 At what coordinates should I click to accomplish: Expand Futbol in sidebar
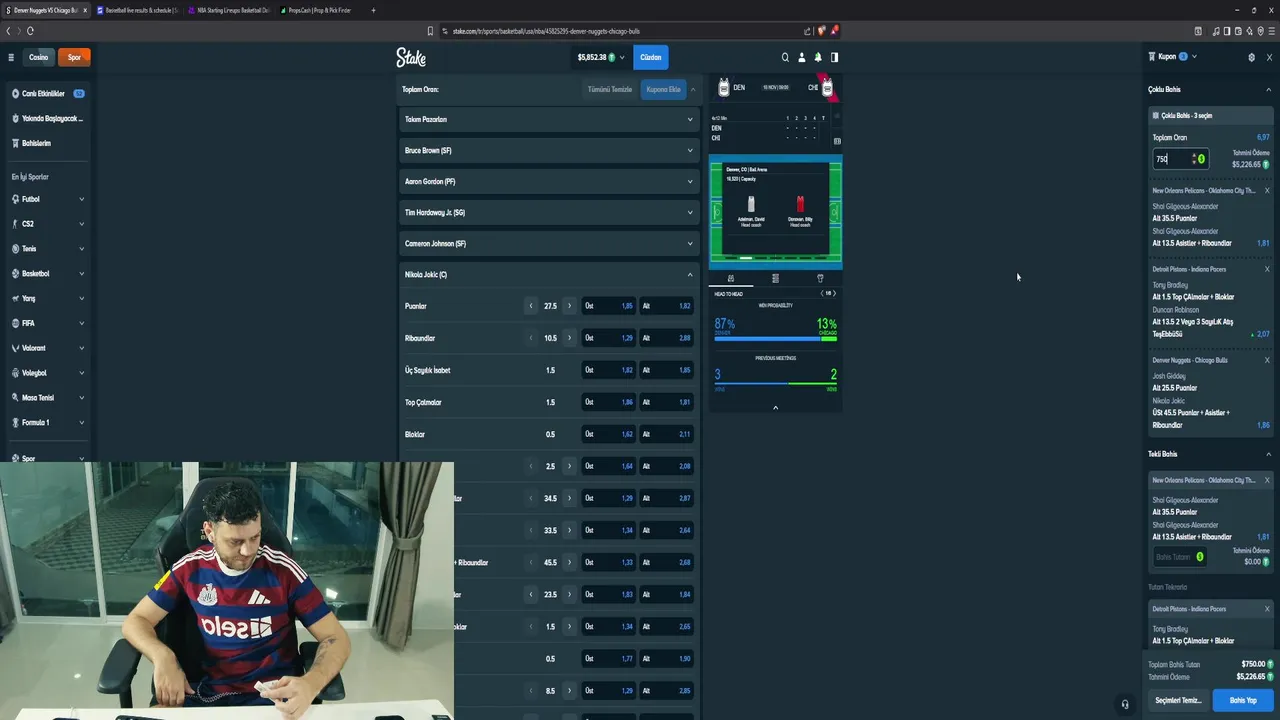(47, 199)
